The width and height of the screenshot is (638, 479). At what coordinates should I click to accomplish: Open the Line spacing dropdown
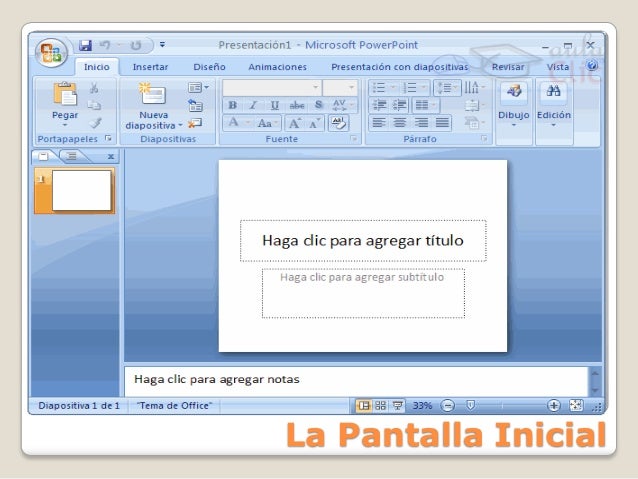tap(447, 87)
